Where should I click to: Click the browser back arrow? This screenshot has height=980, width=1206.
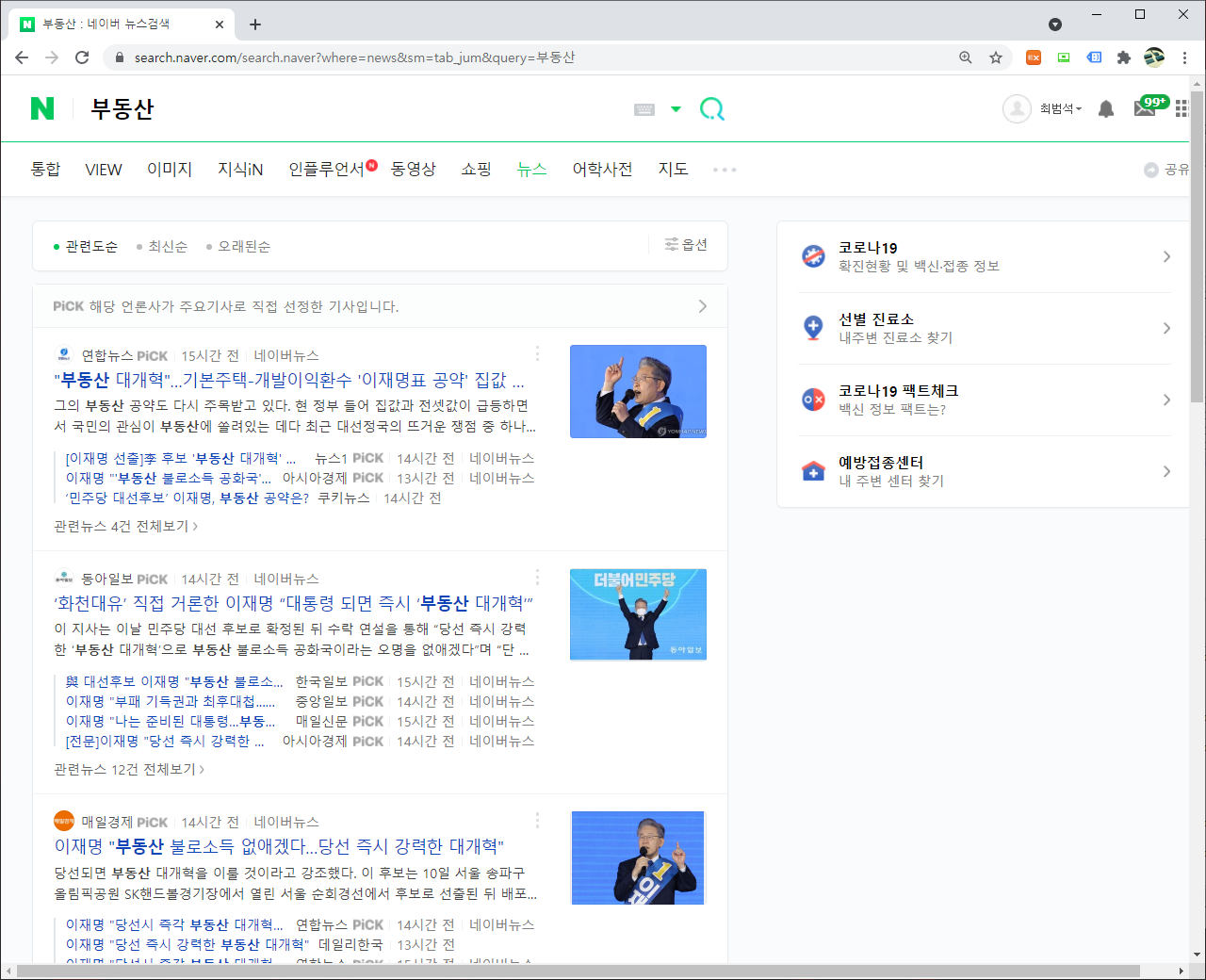[22, 57]
